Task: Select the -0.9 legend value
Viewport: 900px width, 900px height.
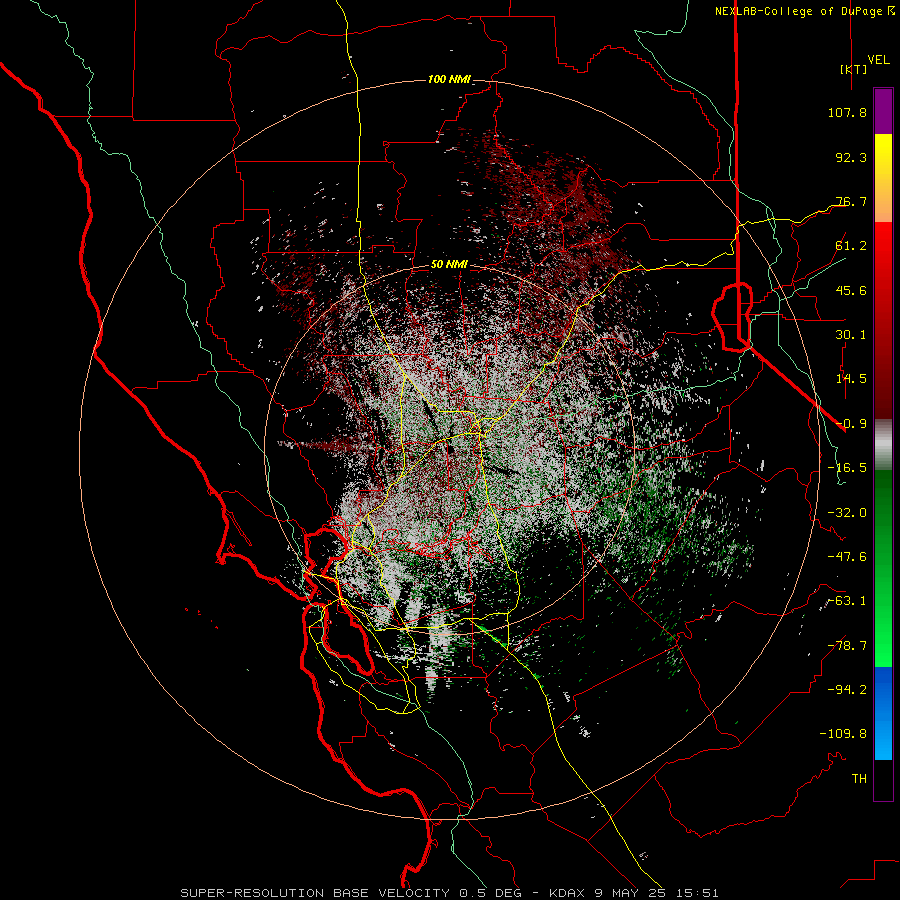Action: [851, 424]
